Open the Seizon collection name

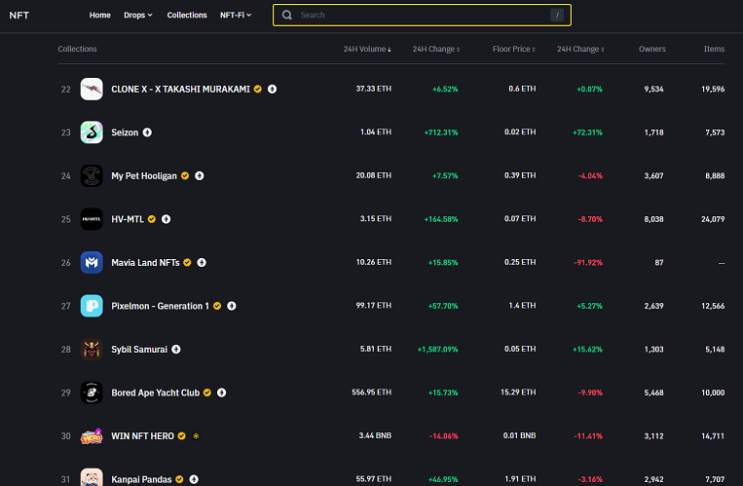(125, 132)
